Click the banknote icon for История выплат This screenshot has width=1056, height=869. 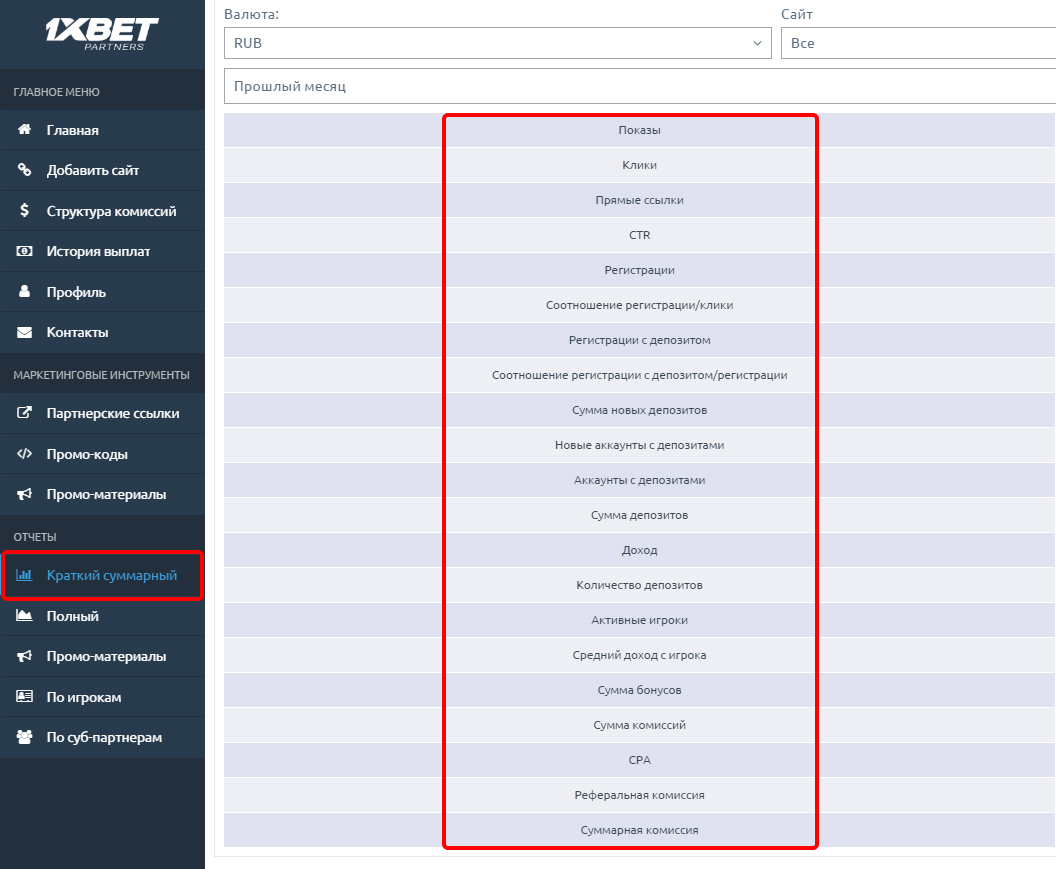(24, 251)
